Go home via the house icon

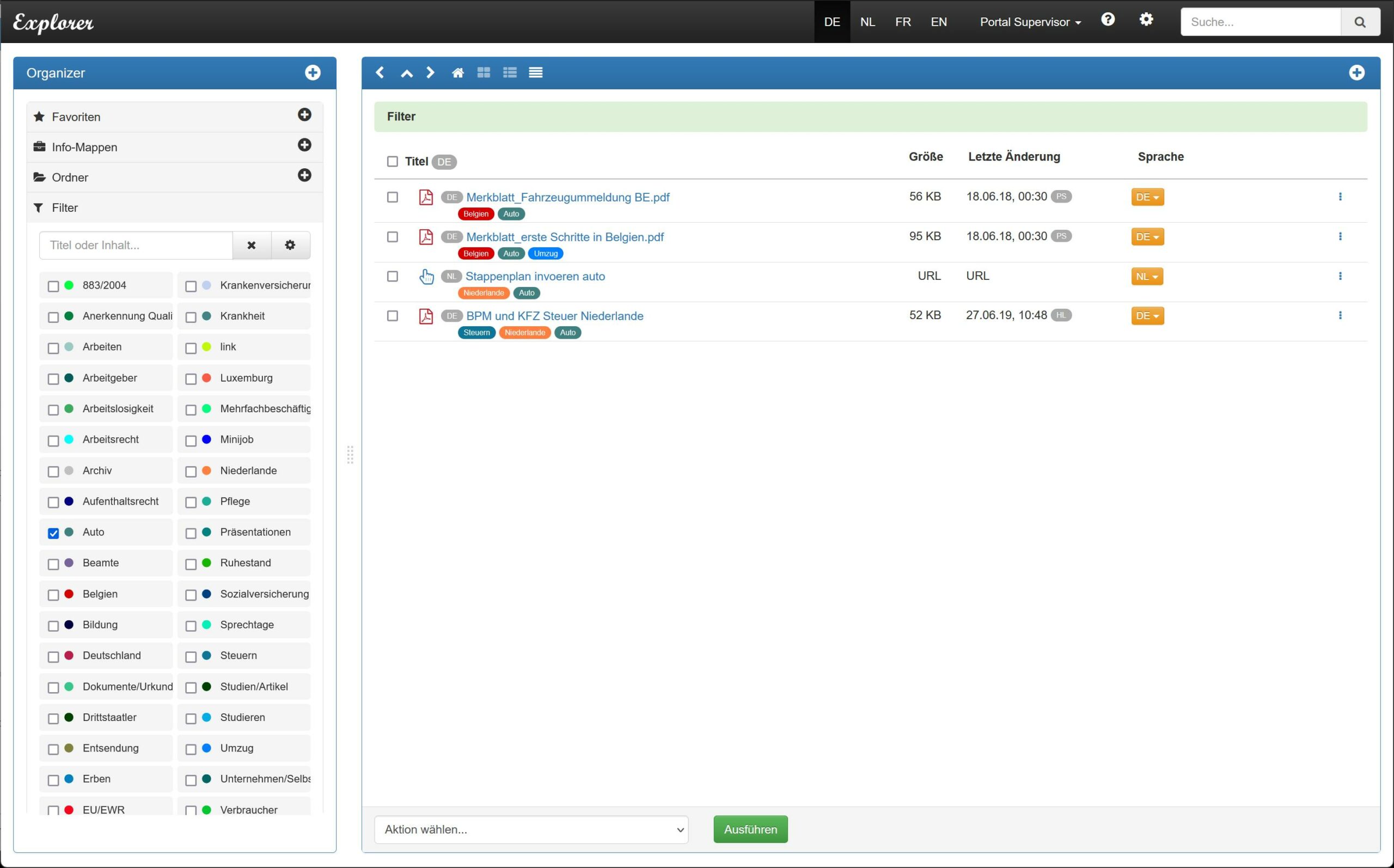(x=457, y=73)
